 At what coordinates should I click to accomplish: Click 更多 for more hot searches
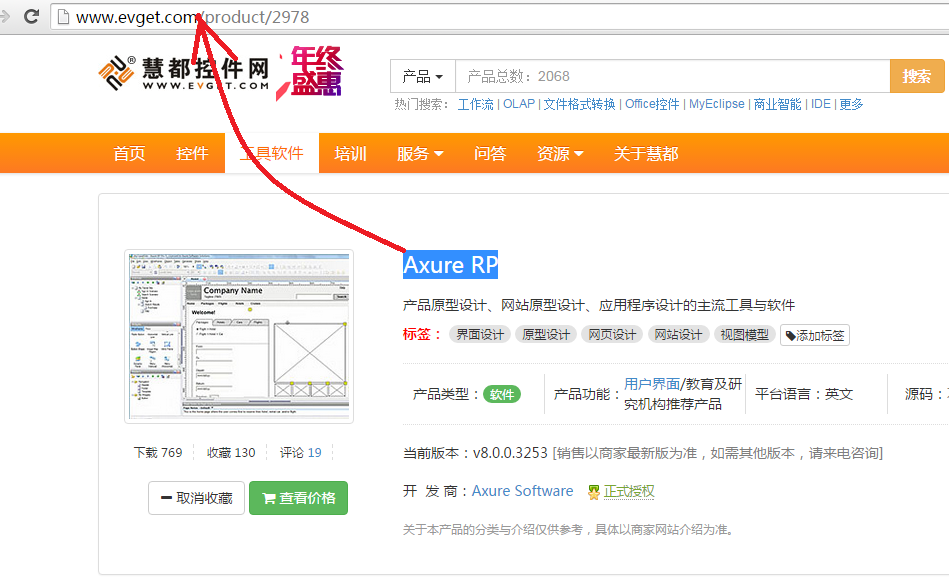coord(851,104)
